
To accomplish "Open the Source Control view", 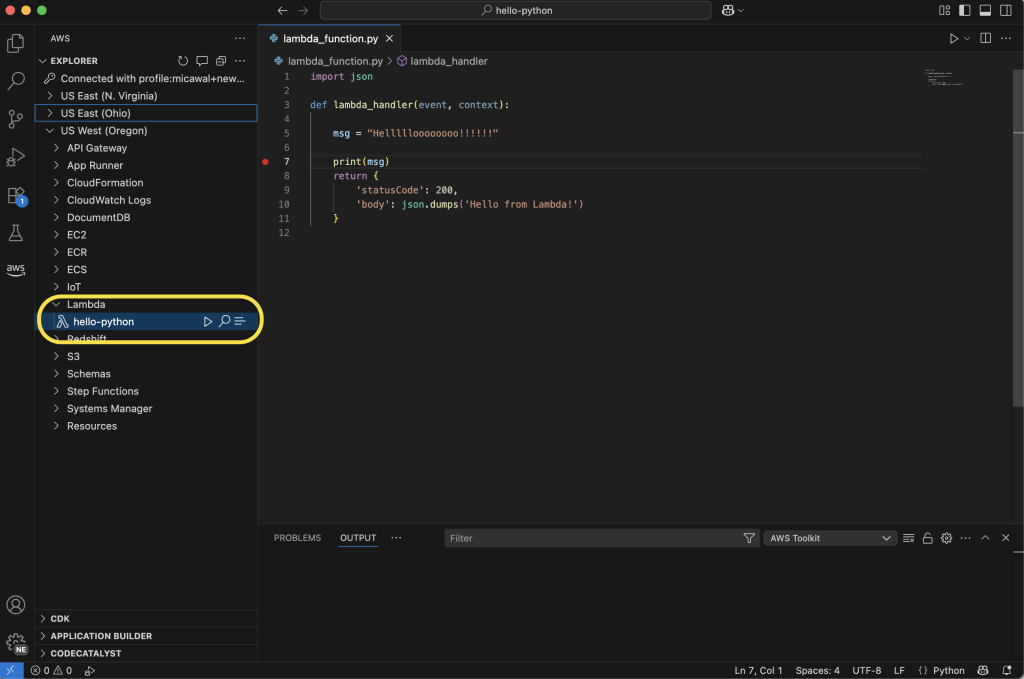I will pyautogui.click(x=15, y=119).
